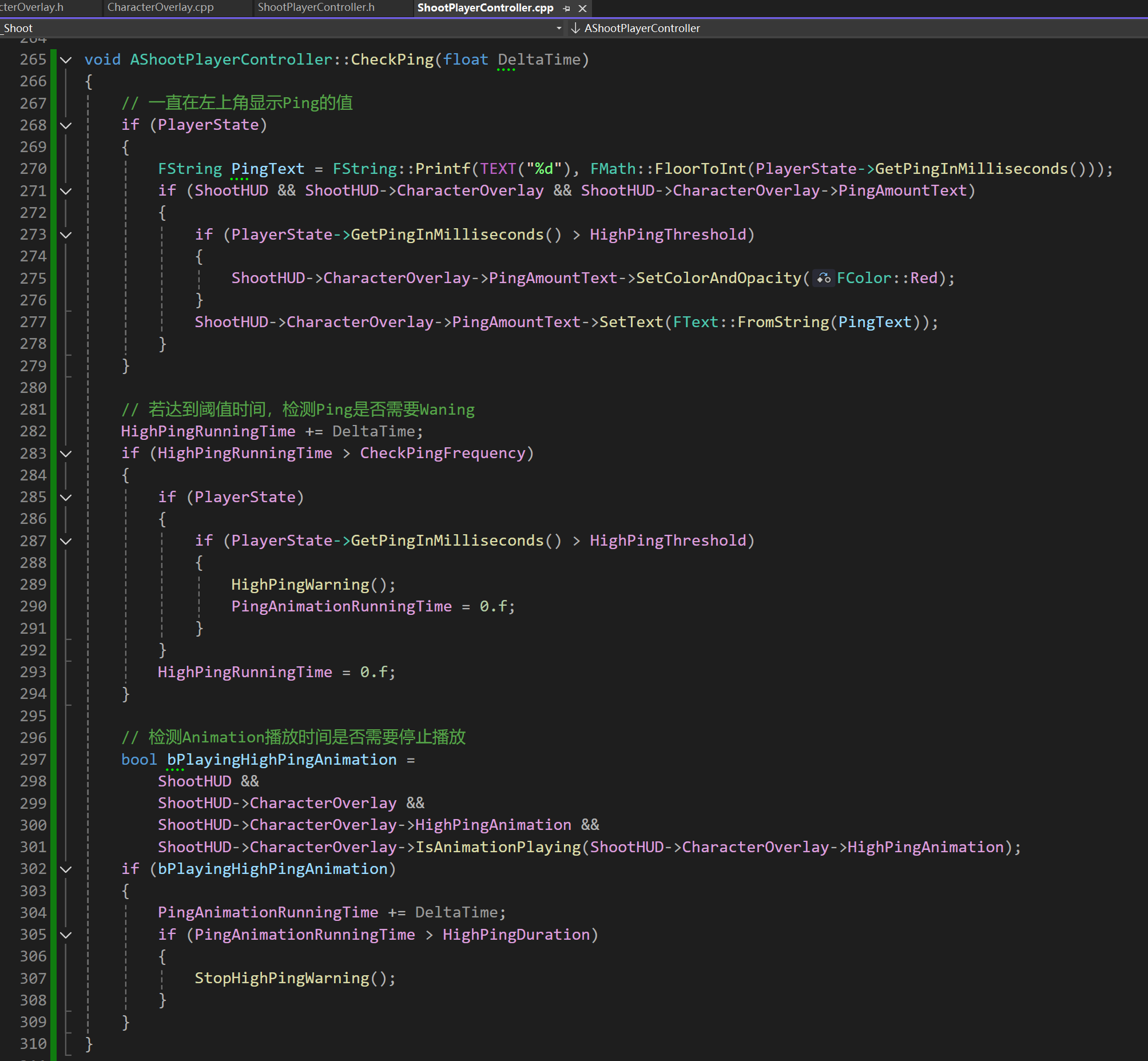Click line number 297 in the margin

(x=33, y=760)
